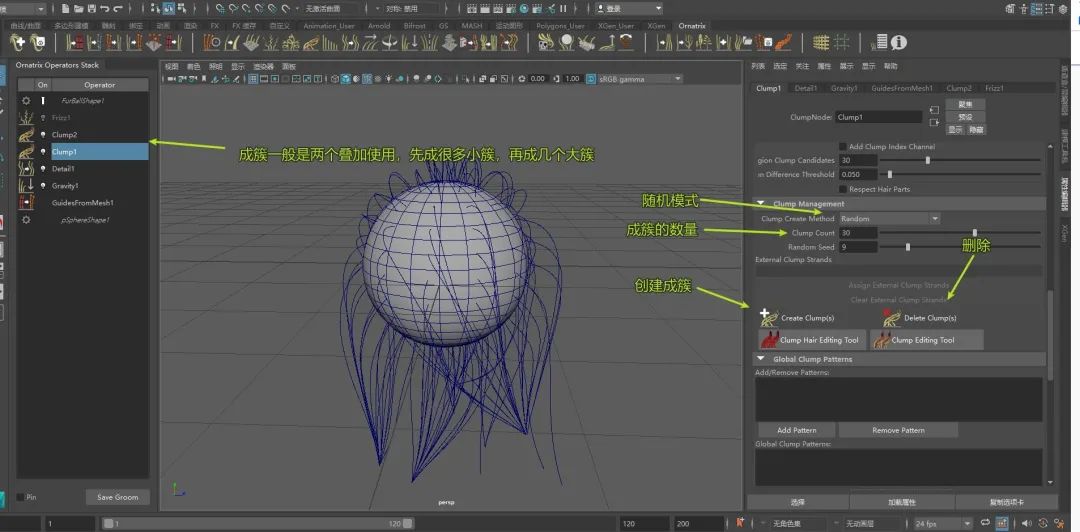This screenshot has height=532, width=1080.
Task: Click the yellow grid icon on Ornatrix shelf
Action: point(821,42)
